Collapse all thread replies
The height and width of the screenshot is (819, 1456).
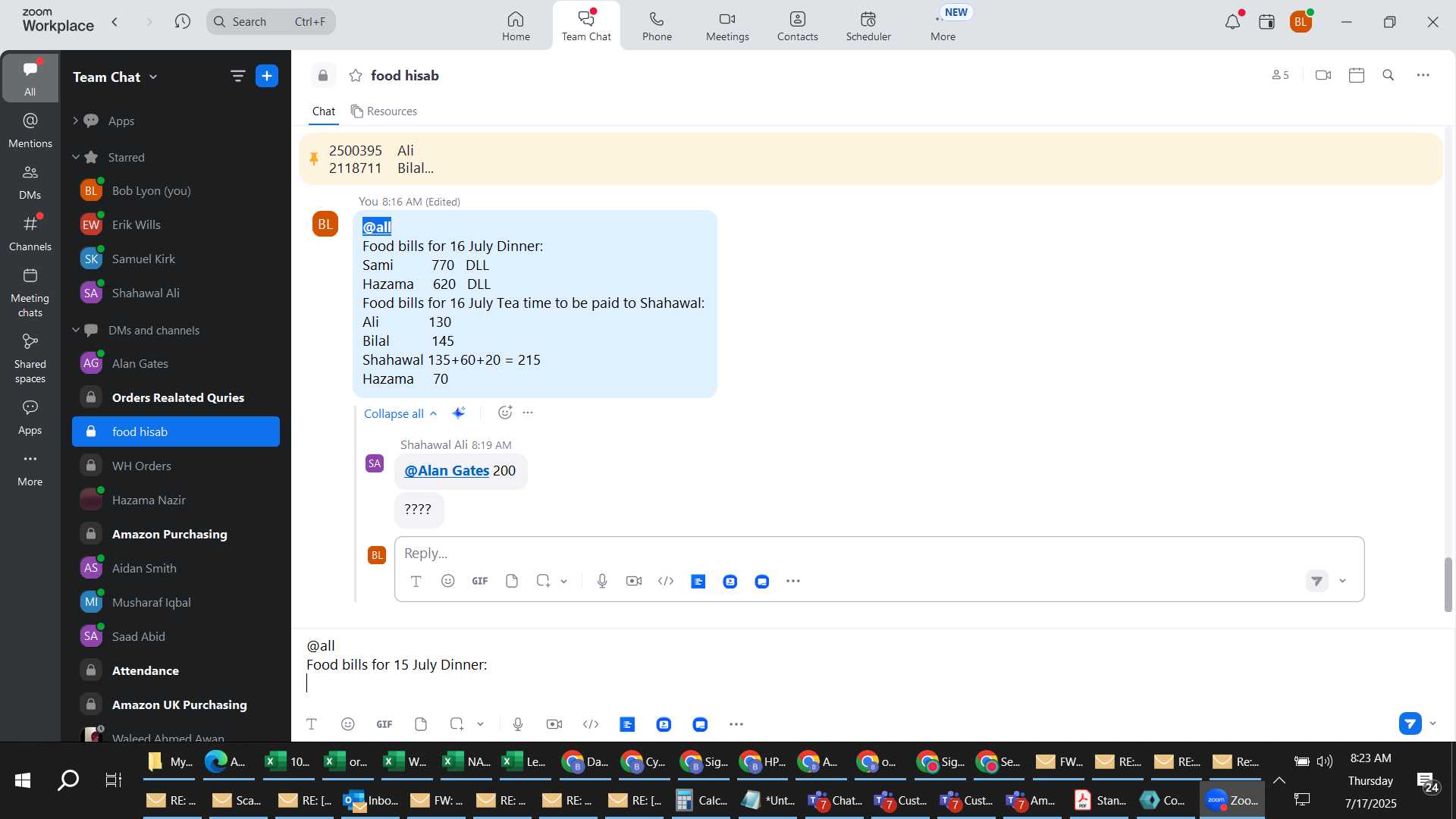(400, 413)
